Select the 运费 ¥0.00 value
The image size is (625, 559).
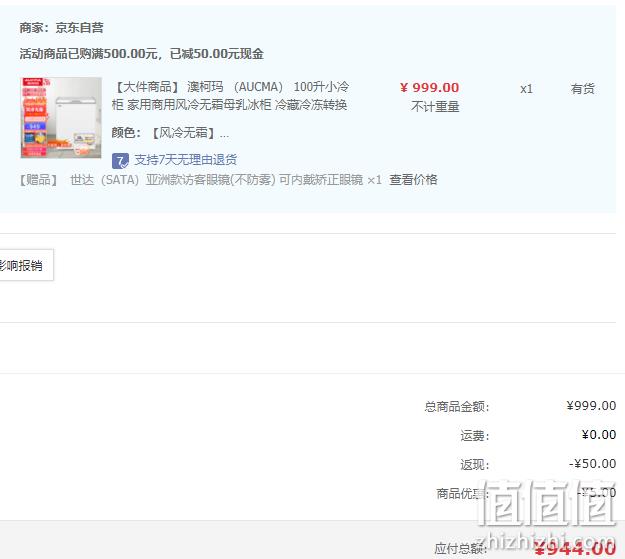599,435
